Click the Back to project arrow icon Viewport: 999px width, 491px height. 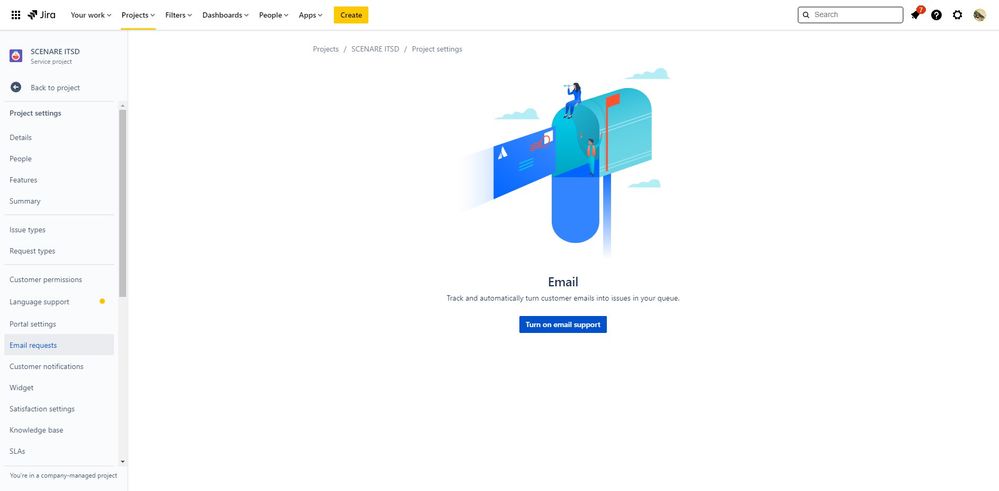(16, 87)
